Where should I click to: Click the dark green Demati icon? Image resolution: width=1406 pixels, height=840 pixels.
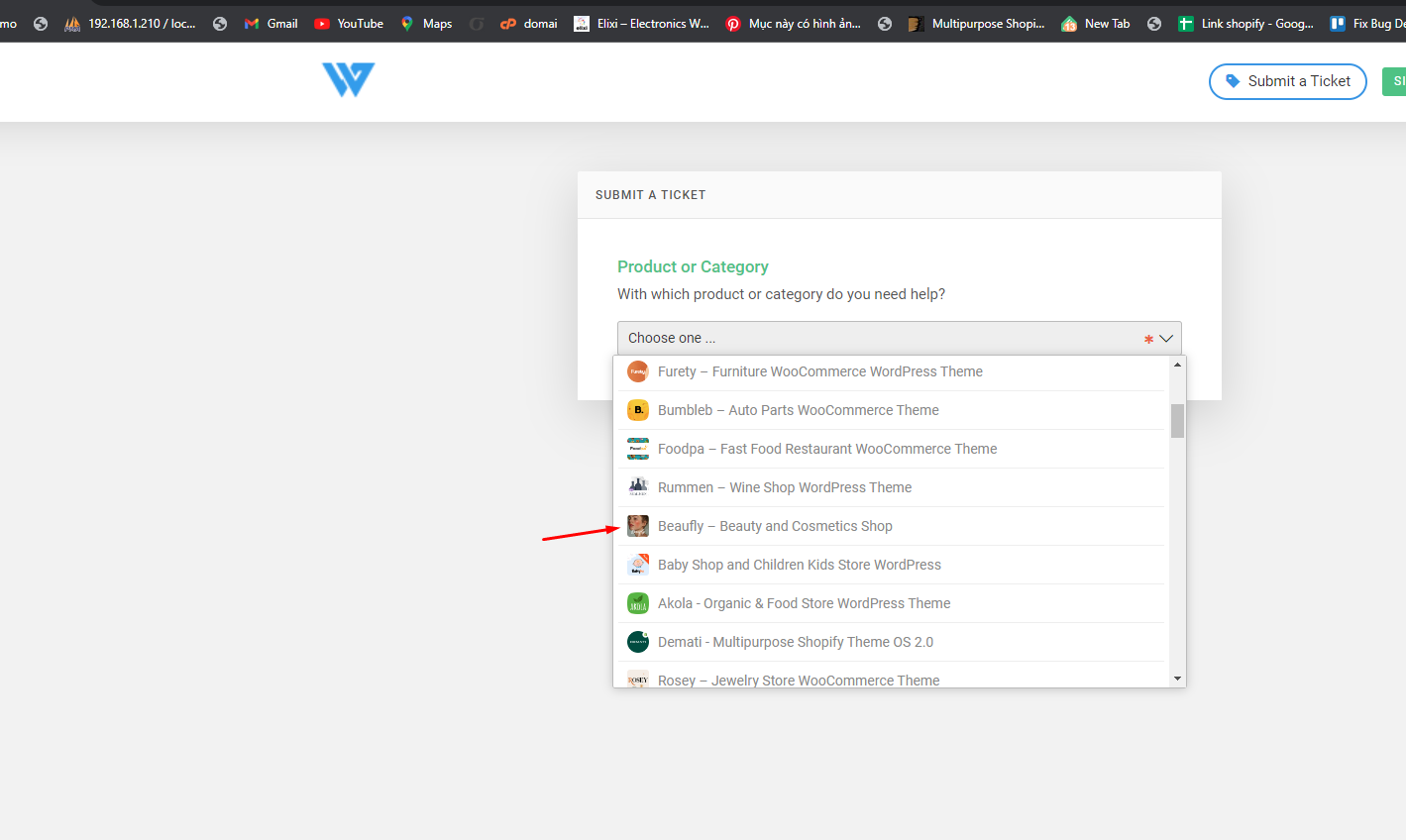[638, 642]
